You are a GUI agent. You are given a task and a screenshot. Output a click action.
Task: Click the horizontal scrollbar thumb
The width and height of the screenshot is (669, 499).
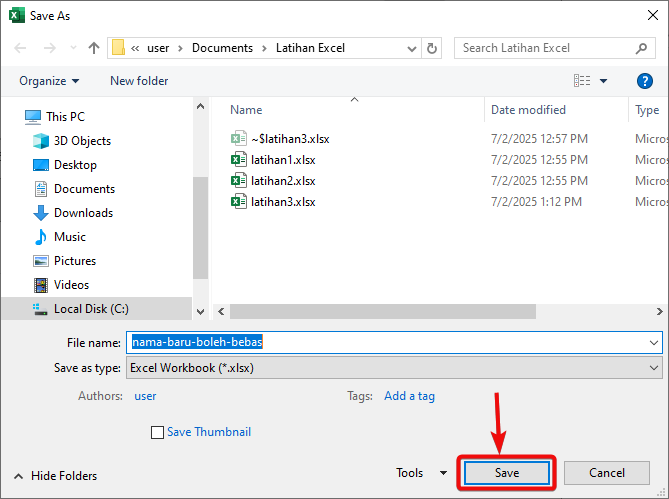[383, 311]
